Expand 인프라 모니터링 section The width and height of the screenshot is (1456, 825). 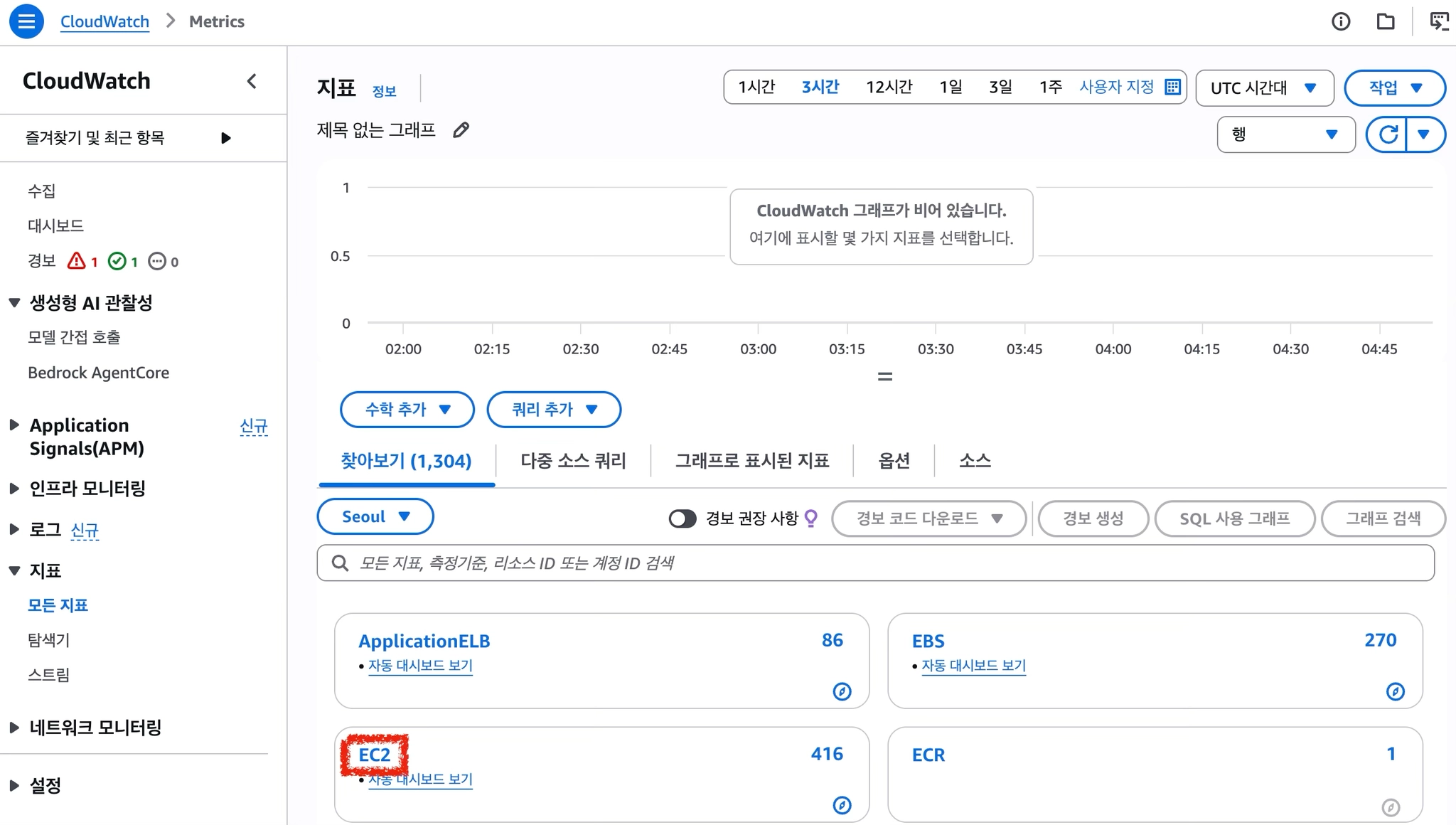[x=14, y=488]
